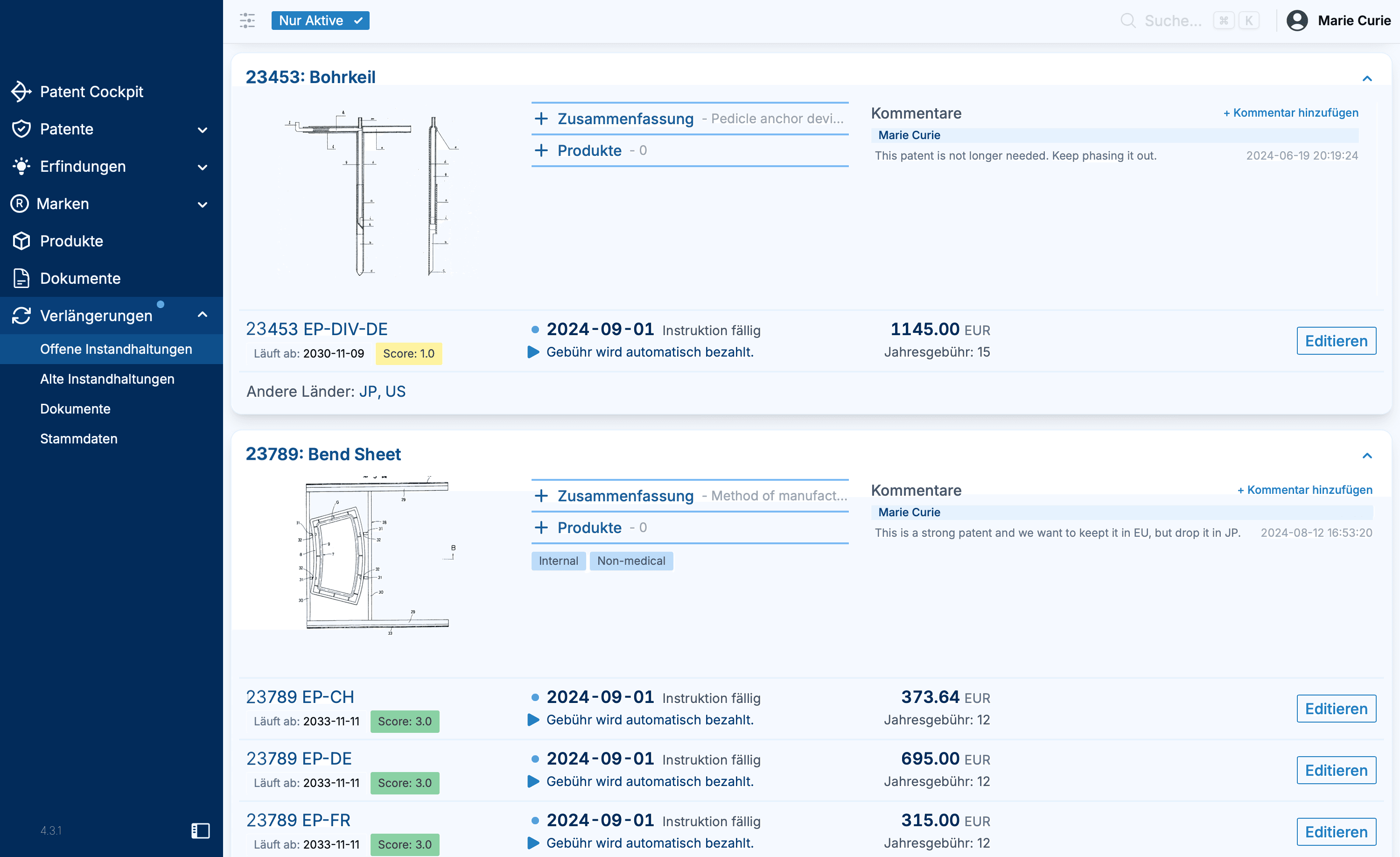Open the Marie Curie user avatar

click(1296, 21)
